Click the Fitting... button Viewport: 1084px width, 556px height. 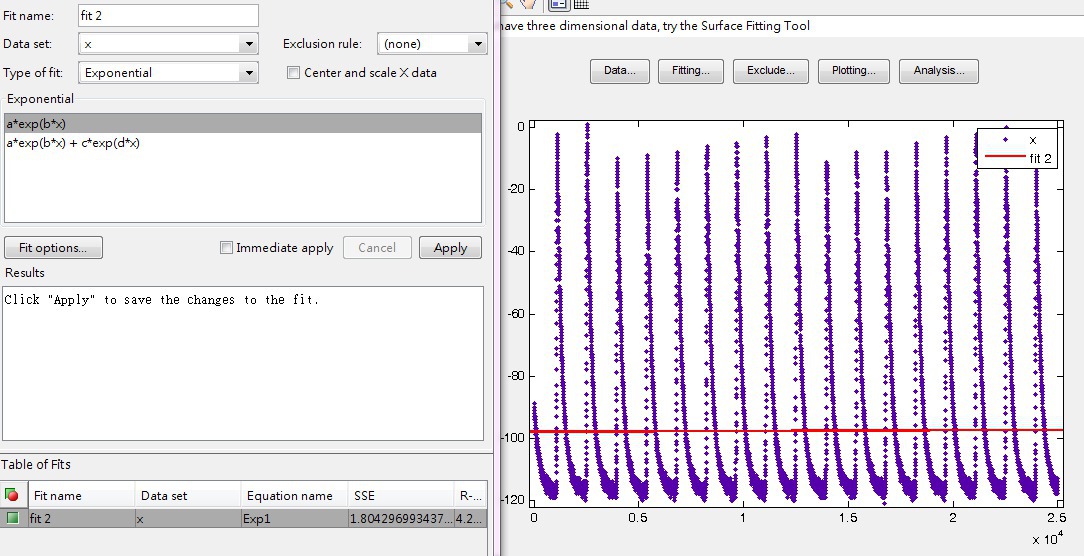click(x=691, y=71)
